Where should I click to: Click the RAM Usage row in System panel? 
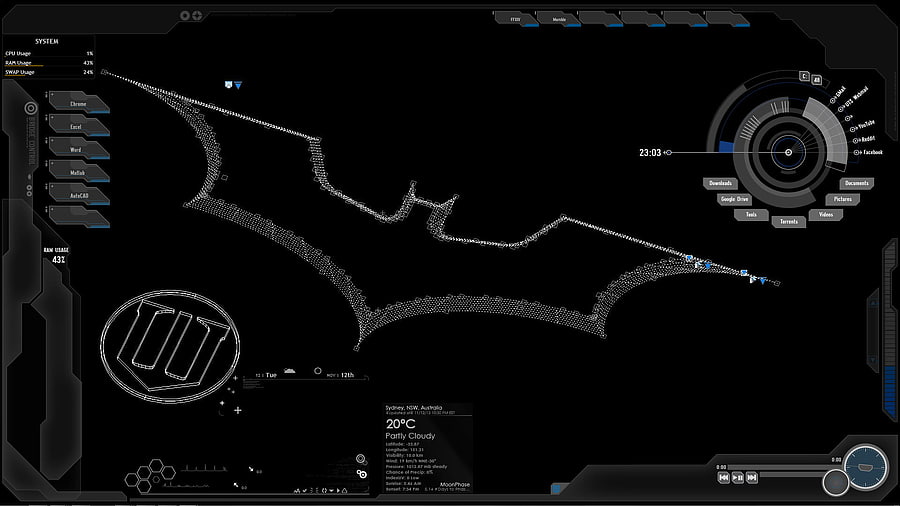(49, 63)
